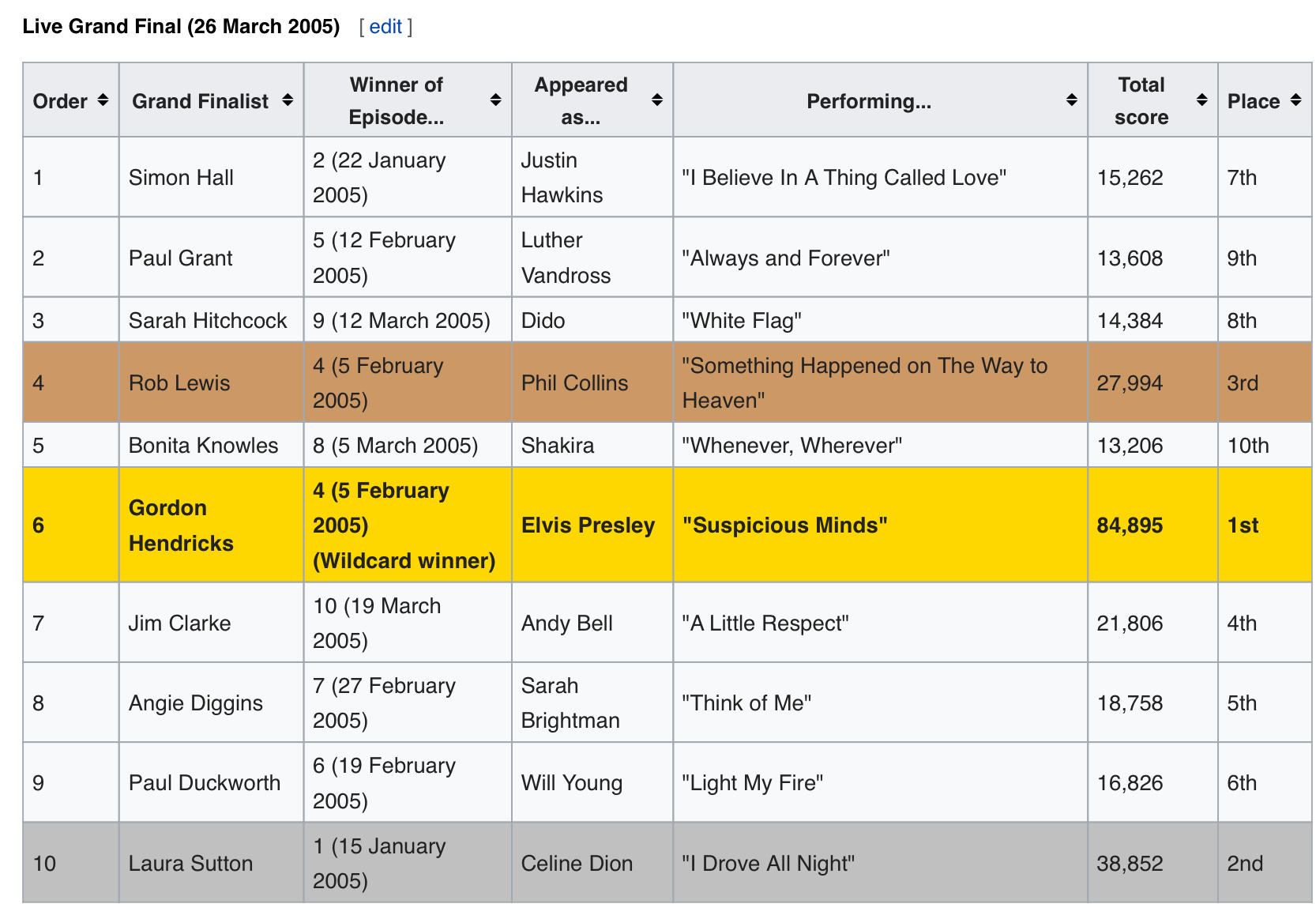The image size is (1316, 919).
Task: Select the Simon Hall cell
Action: 211,177
